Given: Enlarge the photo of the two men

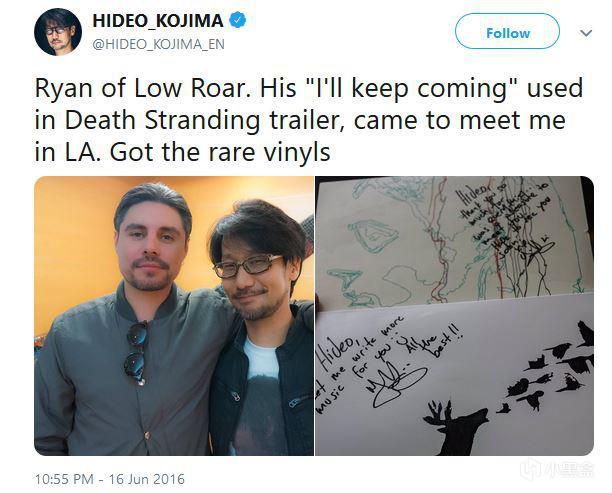Looking at the screenshot, I should (174, 316).
